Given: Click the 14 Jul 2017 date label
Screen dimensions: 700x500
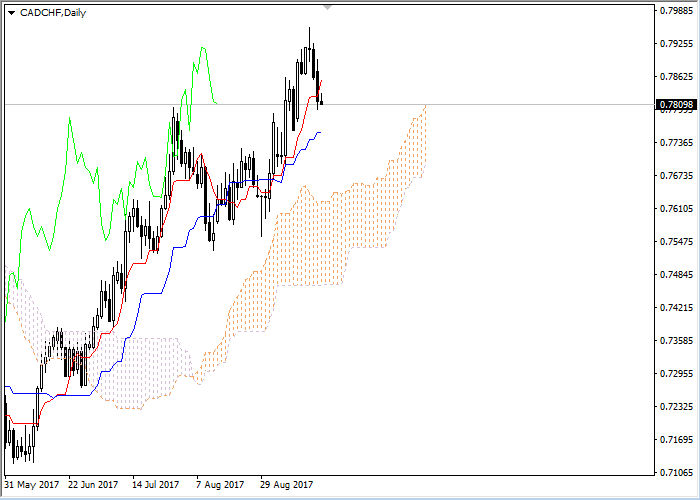Looking at the screenshot, I should pos(155,485).
